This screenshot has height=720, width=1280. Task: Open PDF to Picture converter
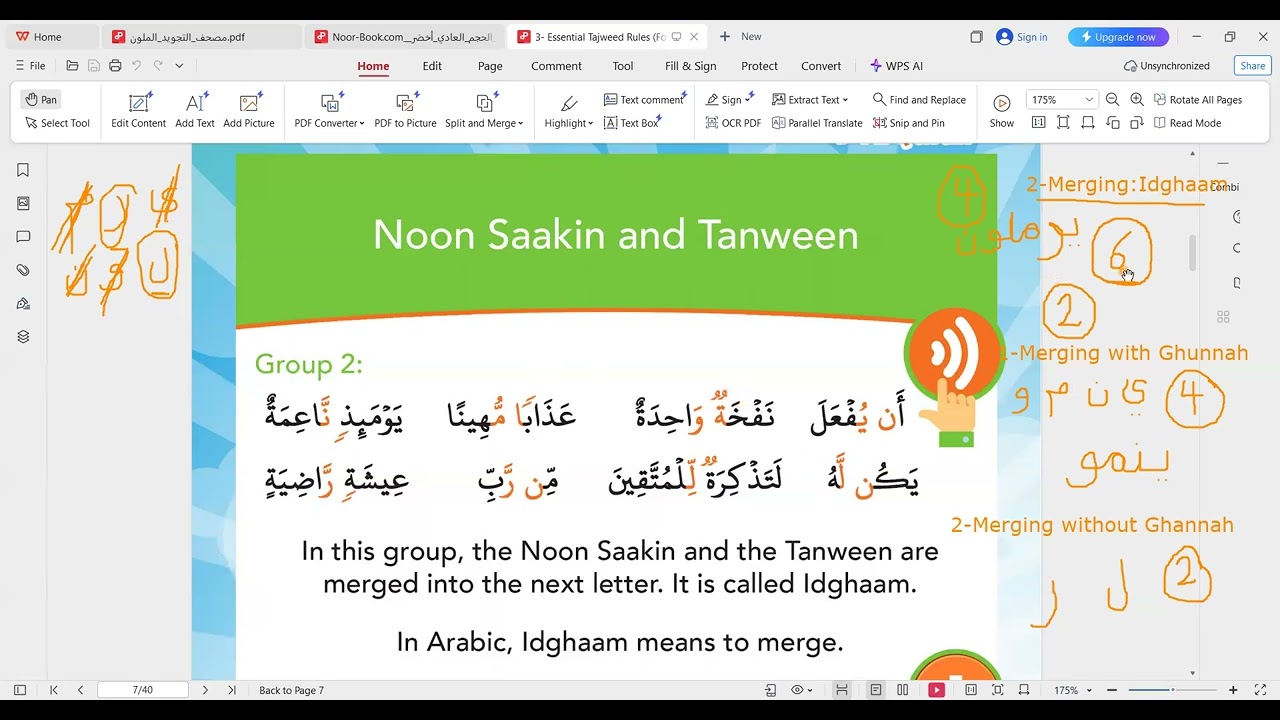(x=405, y=110)
